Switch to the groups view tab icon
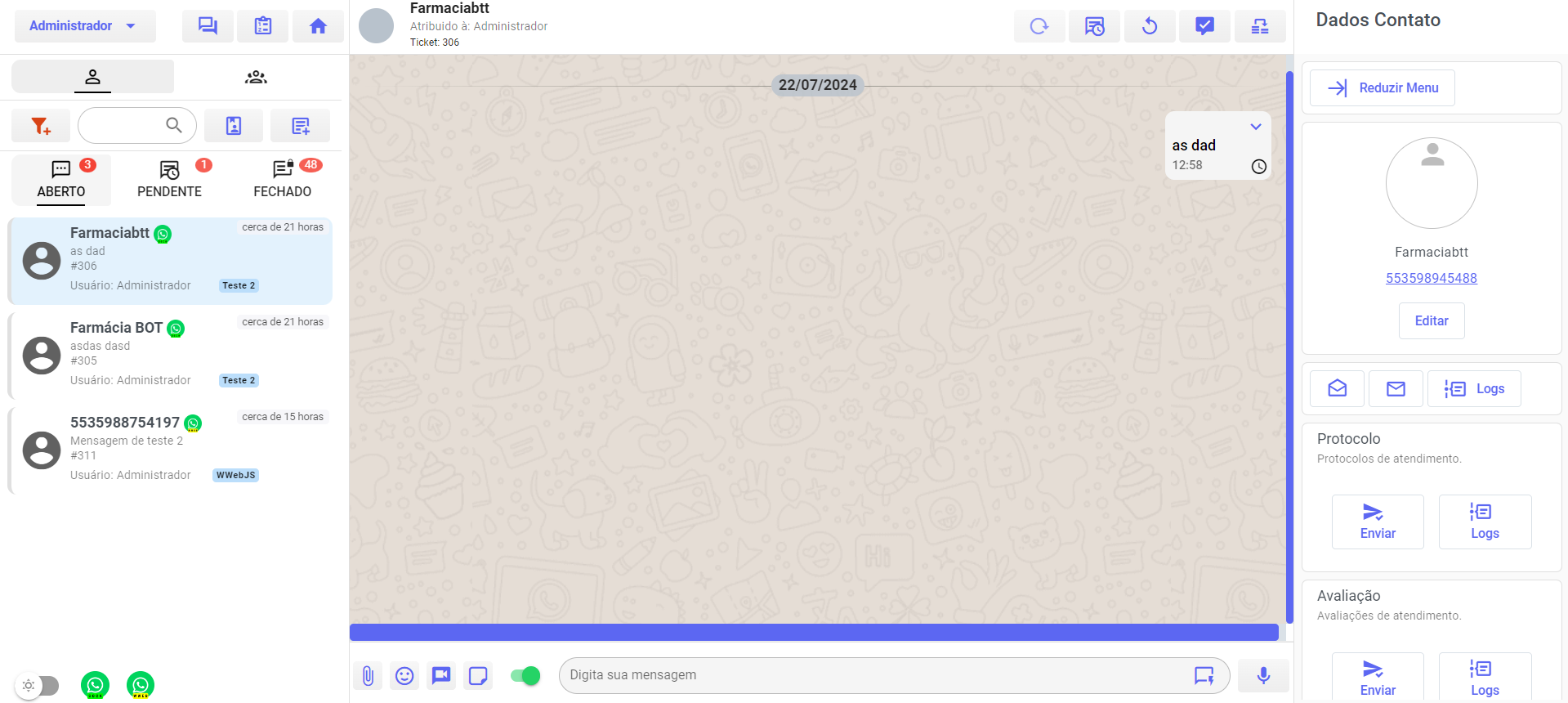The width and height of the screenshot is (1568, 703). (256, 77)
